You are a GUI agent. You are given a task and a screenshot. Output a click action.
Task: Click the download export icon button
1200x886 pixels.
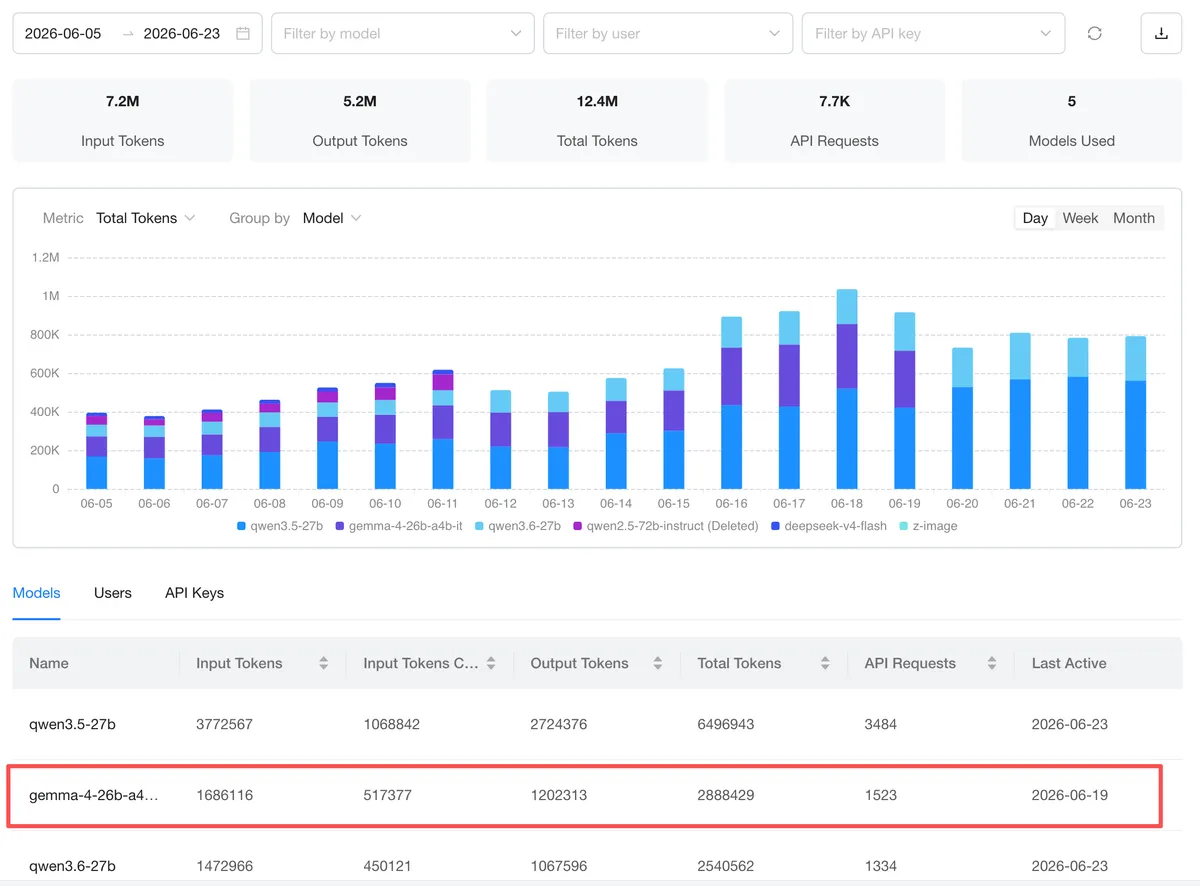tap(1161, 33)
